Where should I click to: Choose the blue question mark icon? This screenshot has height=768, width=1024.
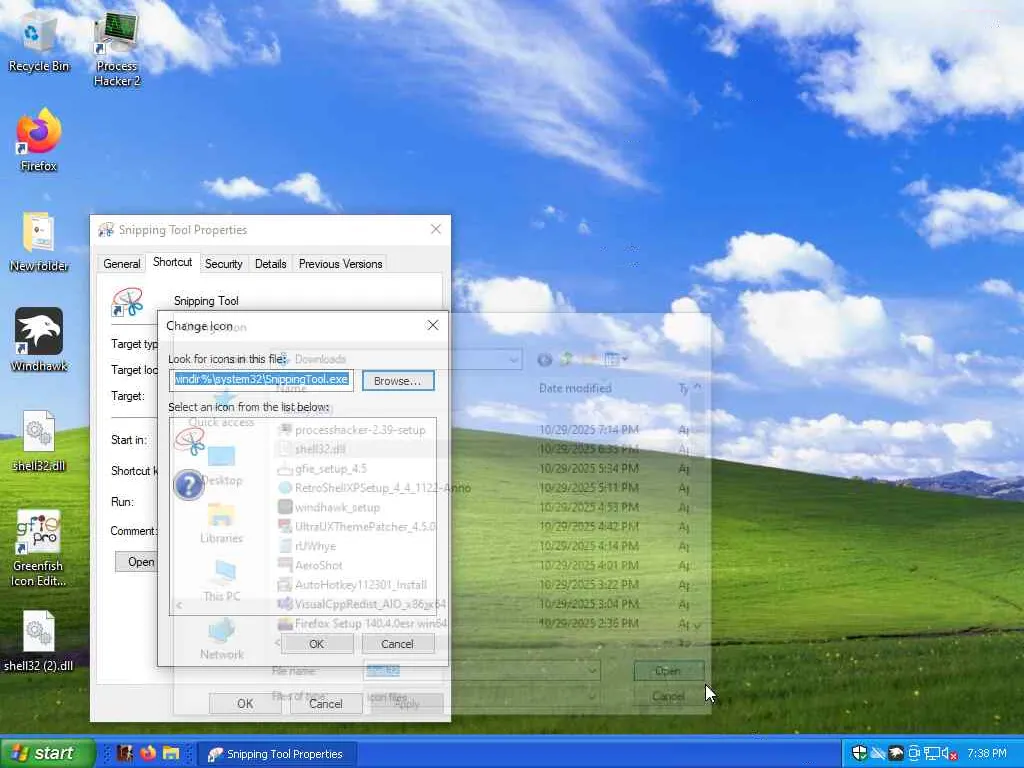coord(189,485)
